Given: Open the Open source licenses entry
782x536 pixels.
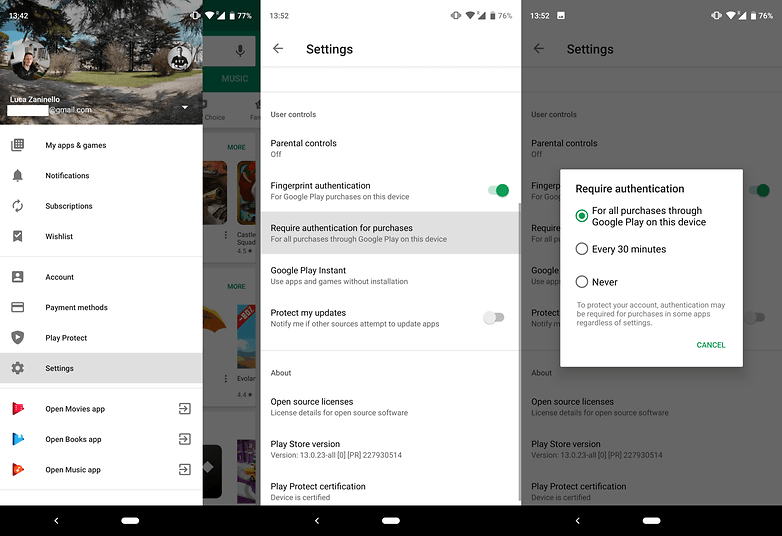Looking at the screenshot, I should (x=391, y=406).
